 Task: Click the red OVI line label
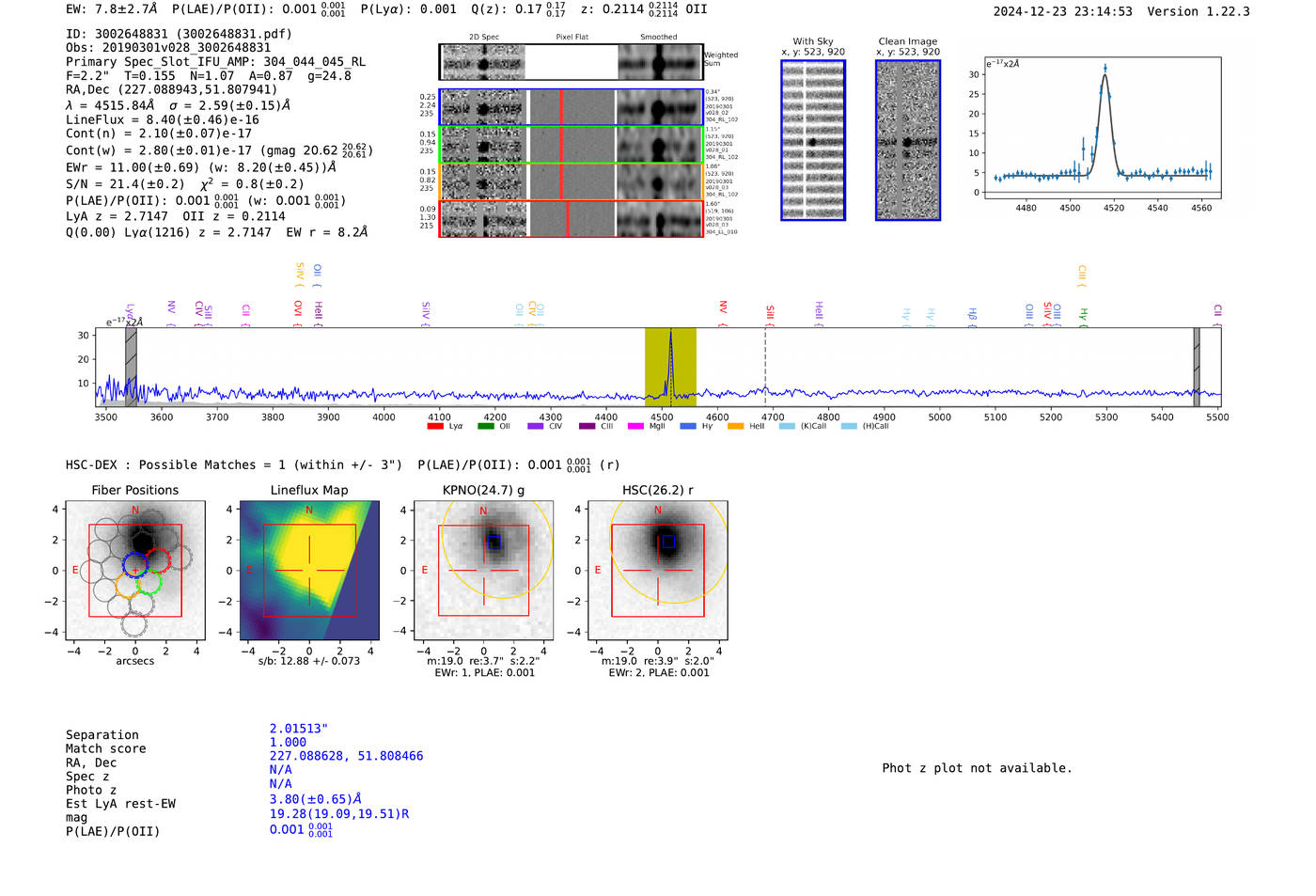coord(298,312)
